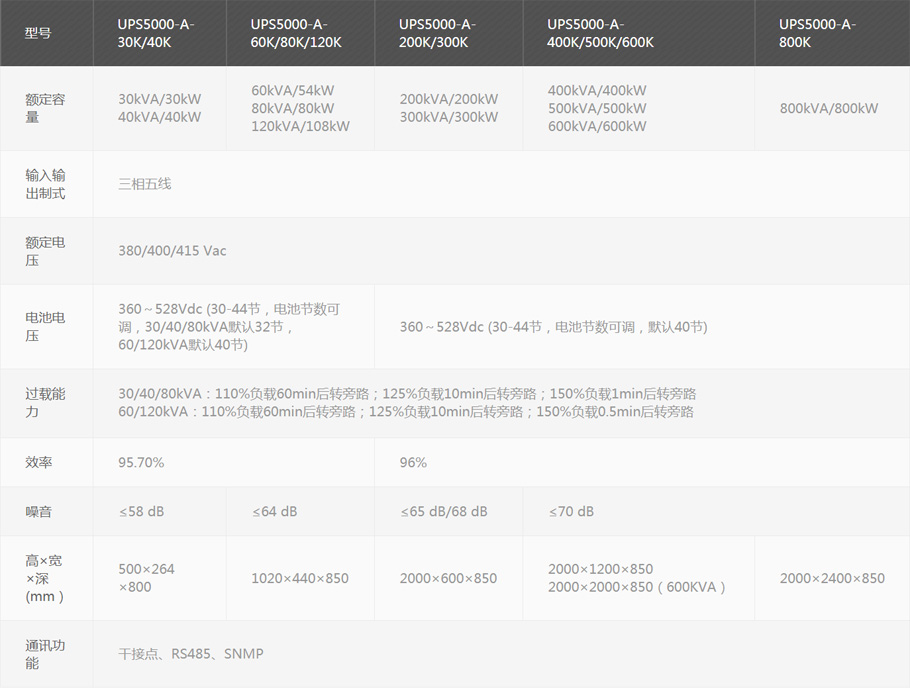The image size is (910, 689).
Task: Click the 噪音 row label
Action: 38,511
